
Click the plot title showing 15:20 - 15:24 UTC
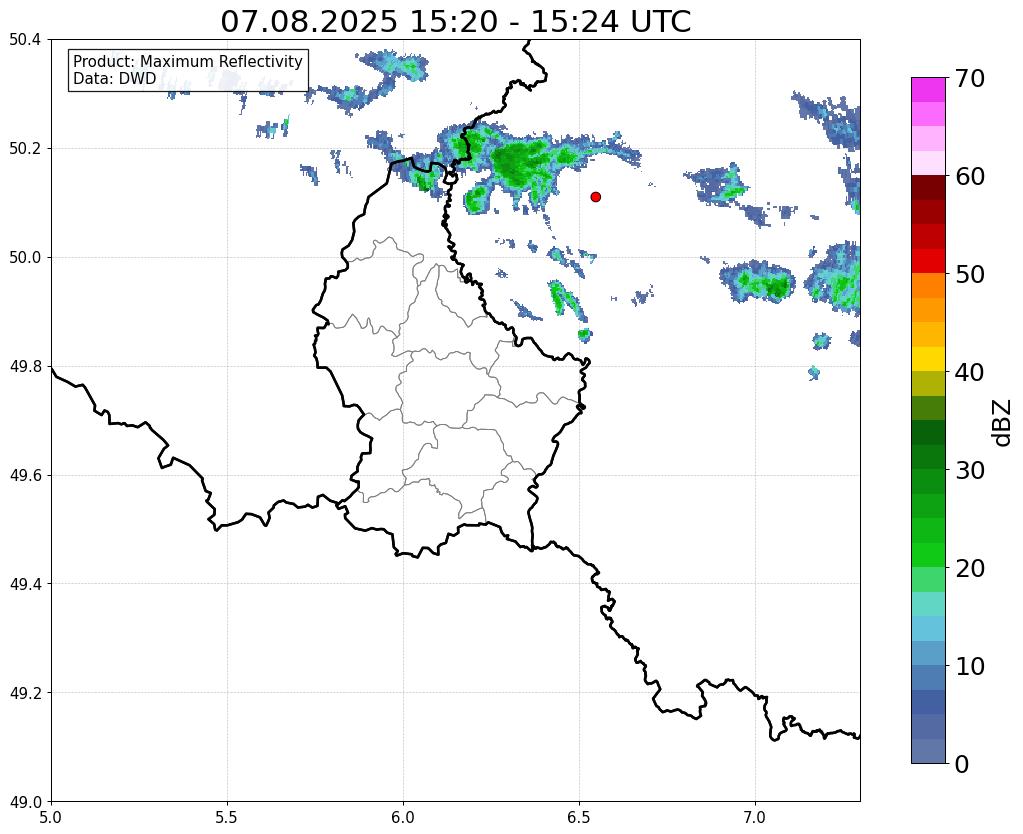coord(455,22)
